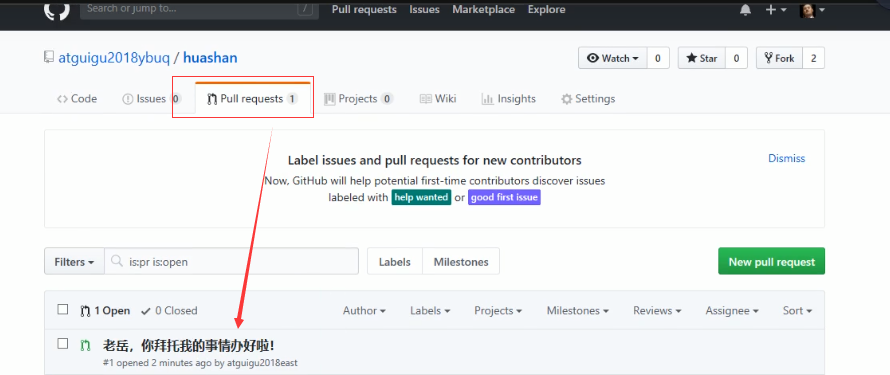Show 0 Closed pull requests

click(169, 310)
